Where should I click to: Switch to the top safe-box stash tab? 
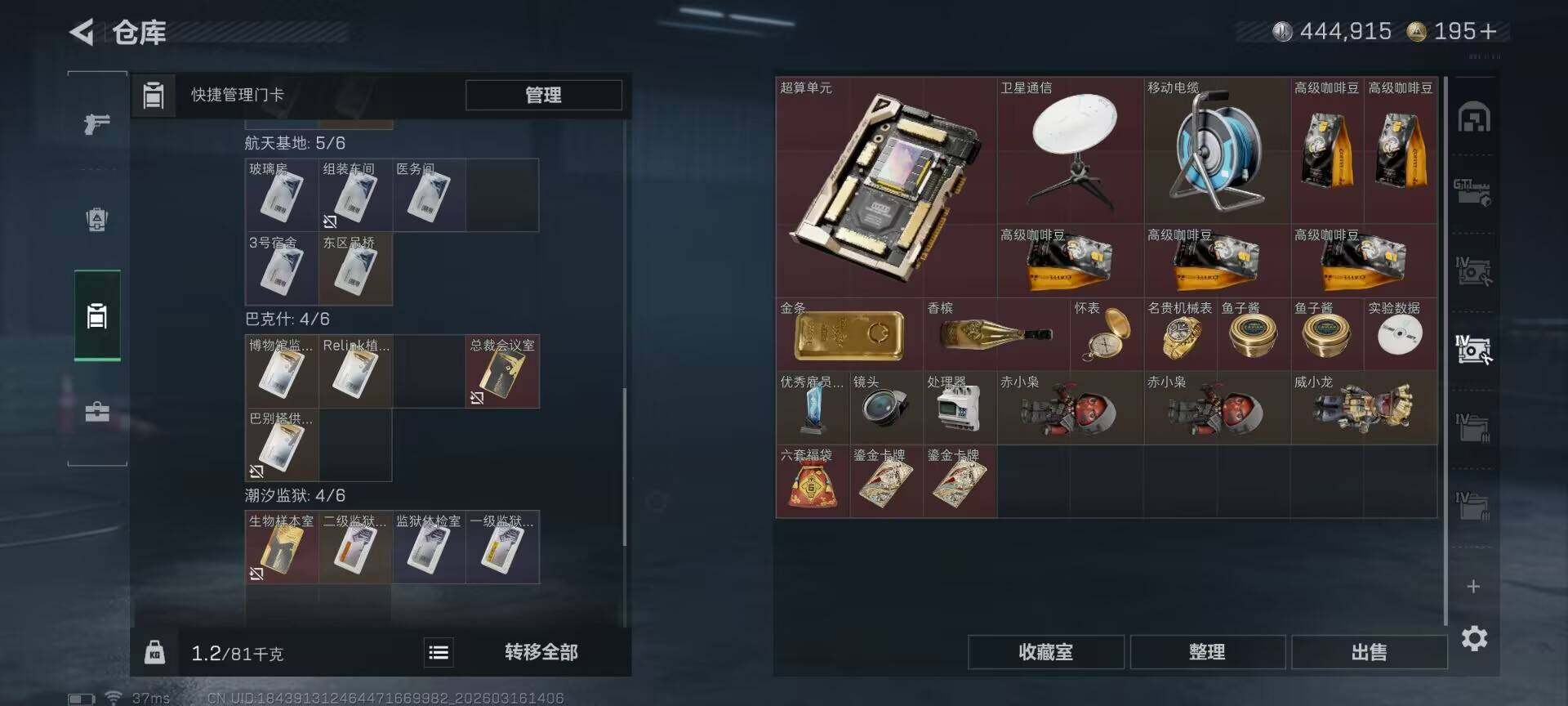click(x=1474, y=118)
